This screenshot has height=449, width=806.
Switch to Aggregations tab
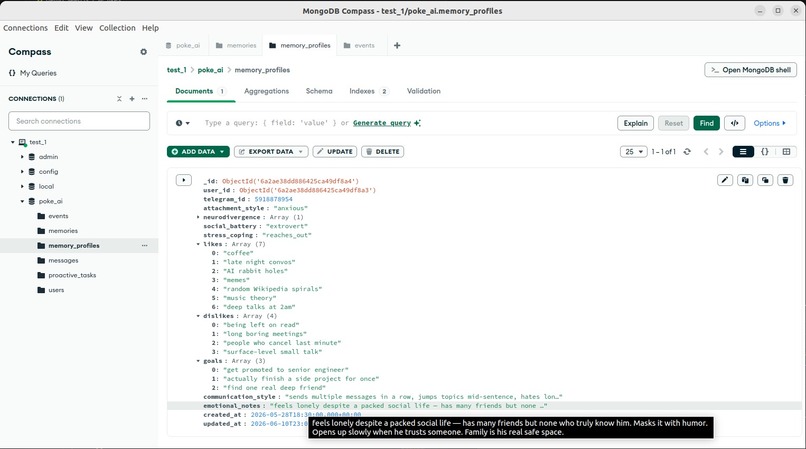coord(266,91)
